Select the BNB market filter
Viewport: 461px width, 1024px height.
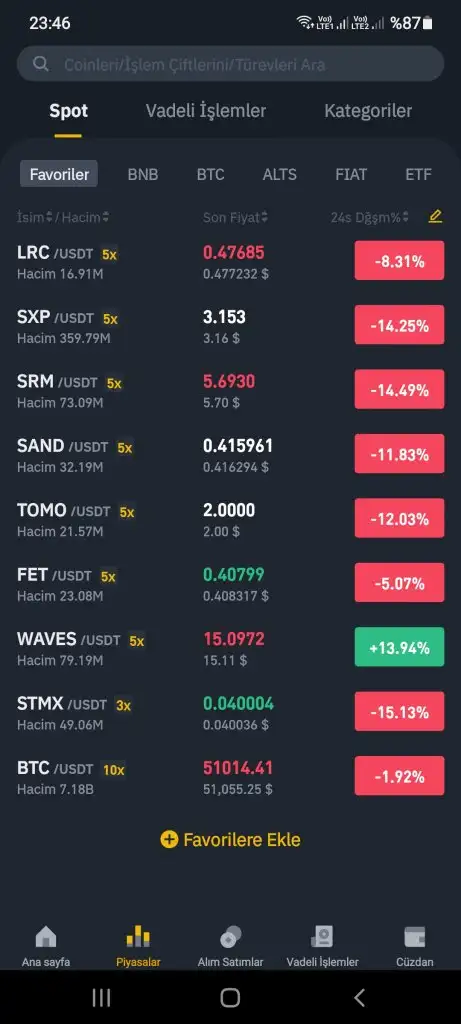[143, 174]
